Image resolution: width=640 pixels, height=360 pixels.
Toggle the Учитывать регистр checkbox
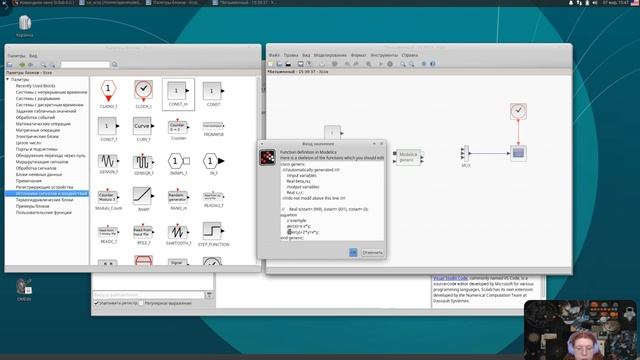tap(97, 303)
